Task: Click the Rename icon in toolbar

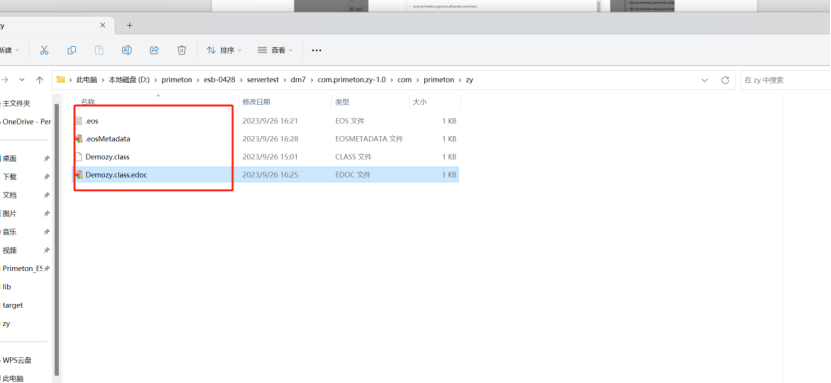Action: (127, 50)
